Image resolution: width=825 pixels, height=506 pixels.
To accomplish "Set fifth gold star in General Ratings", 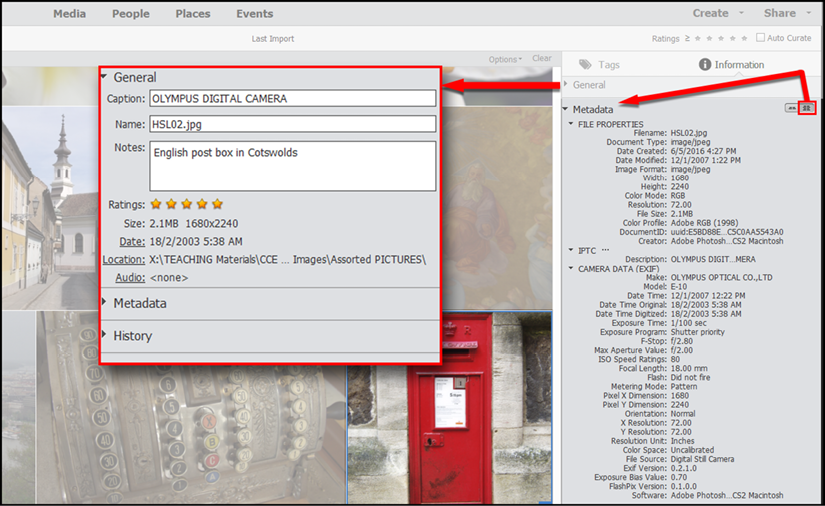I will [217, 204].
